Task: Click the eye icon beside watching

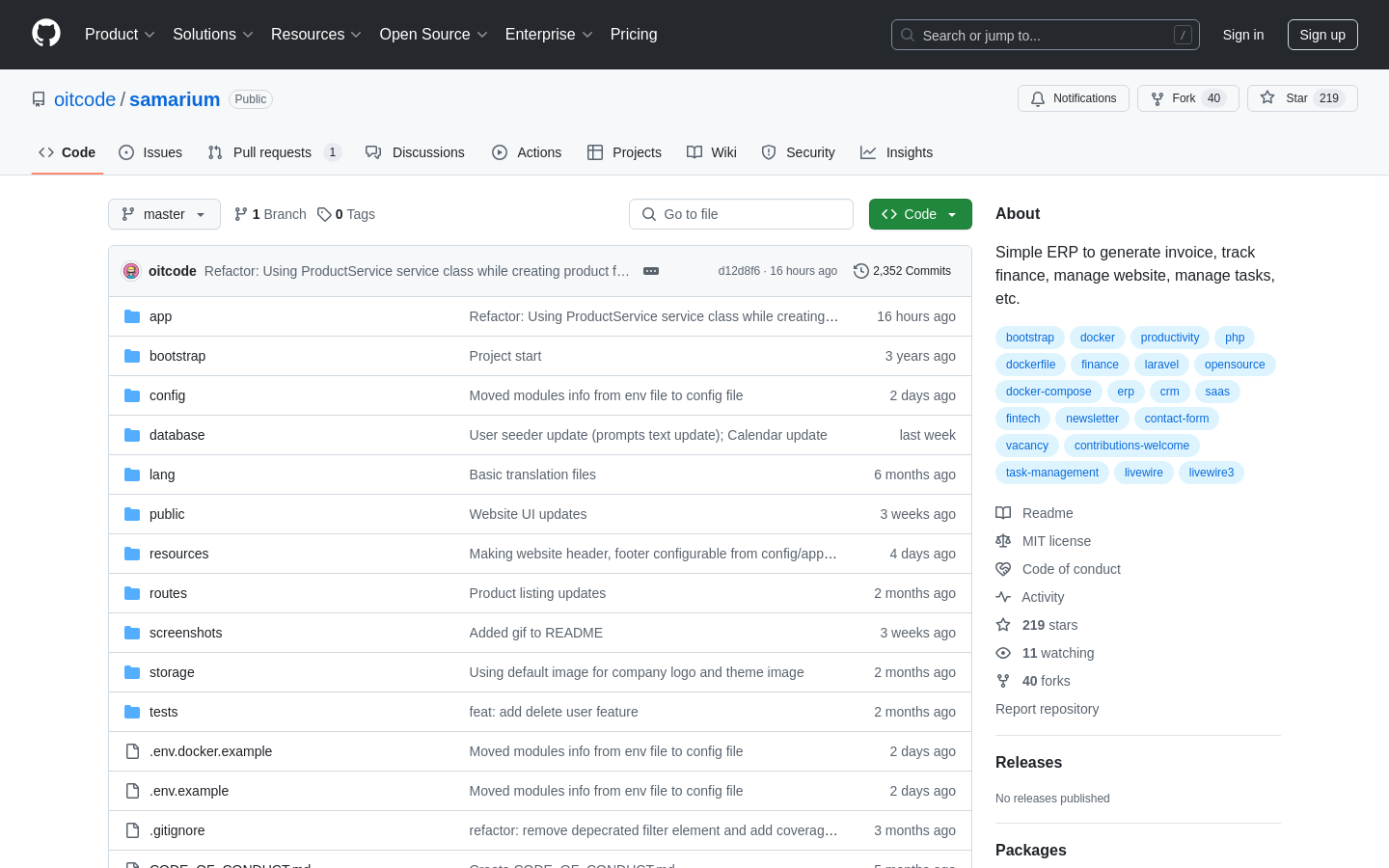Action: tap(1003, 653)
